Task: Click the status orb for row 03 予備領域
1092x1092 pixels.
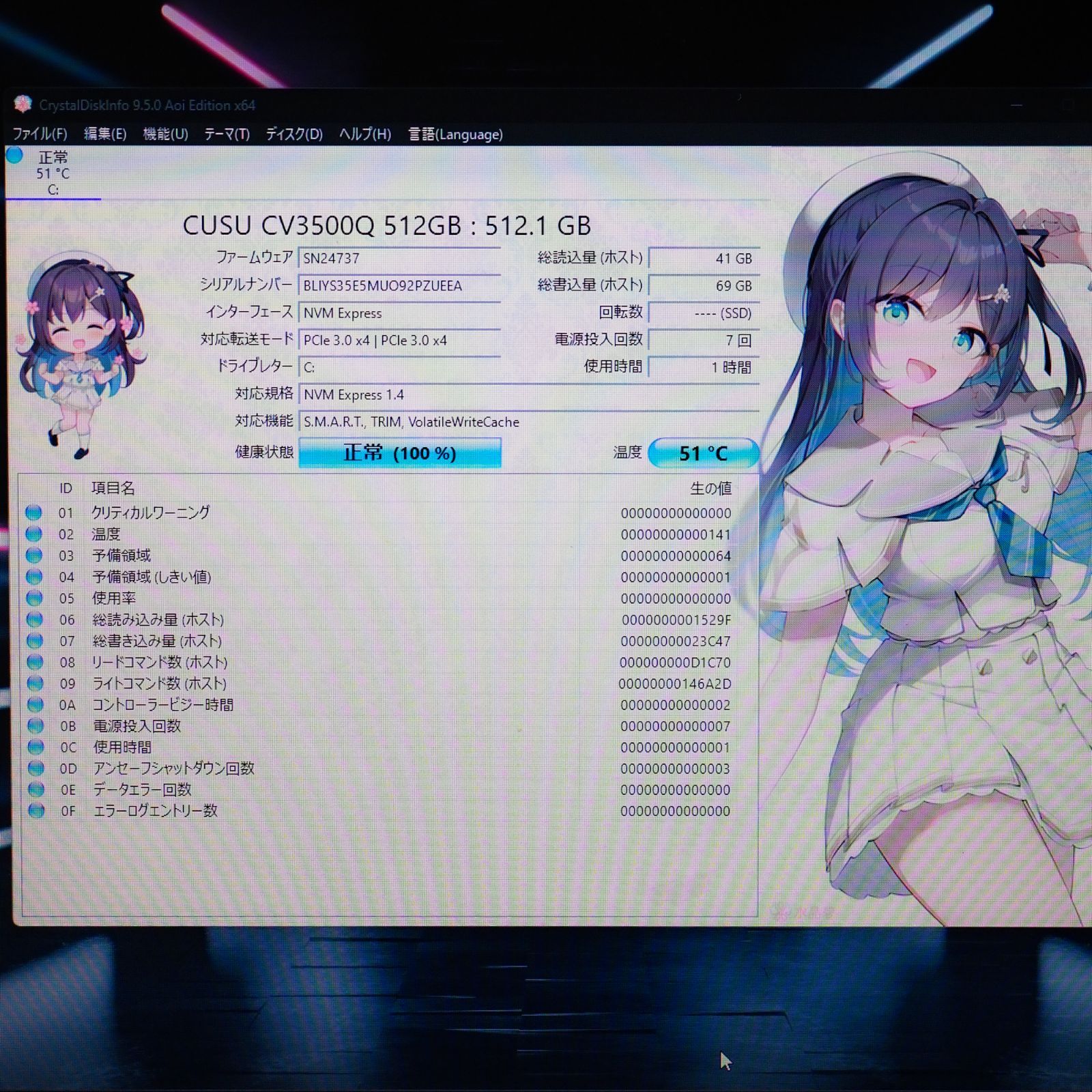Action: 34,556
